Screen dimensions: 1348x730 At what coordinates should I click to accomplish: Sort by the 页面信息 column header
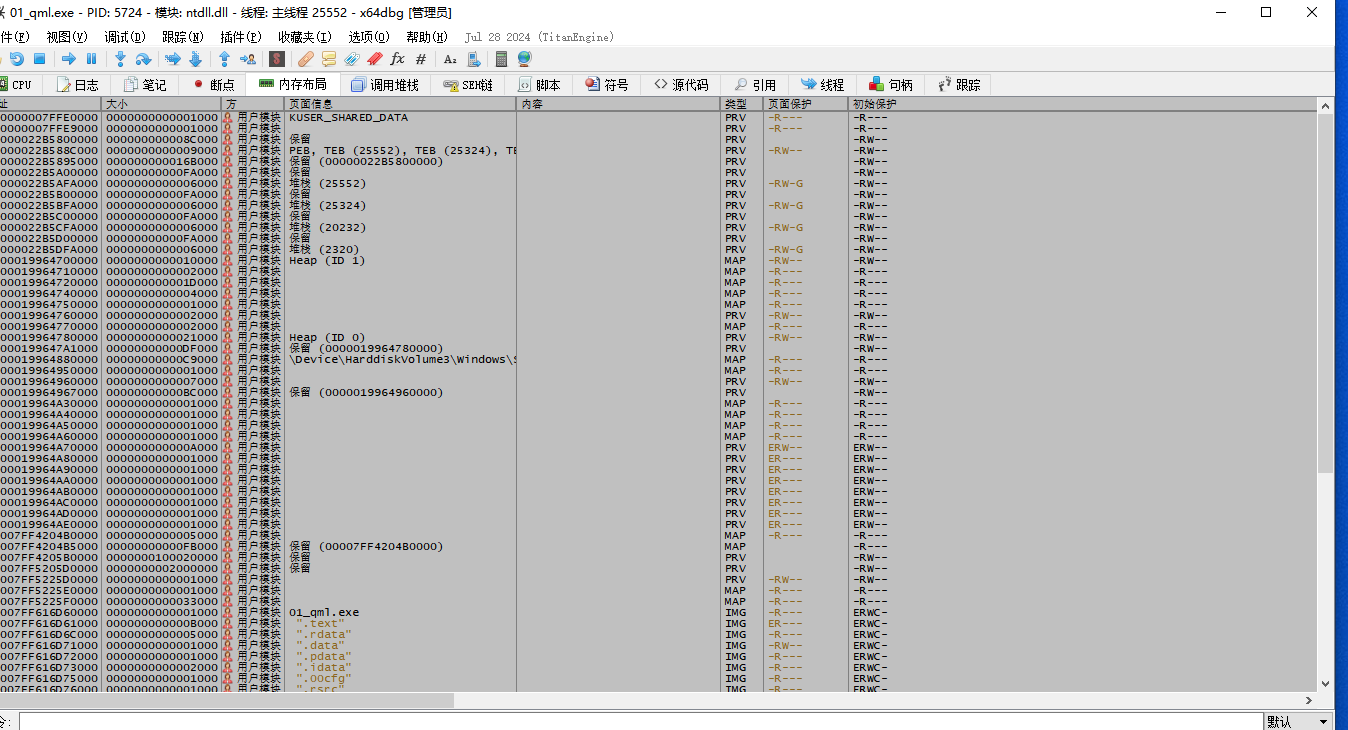[400, 104]
